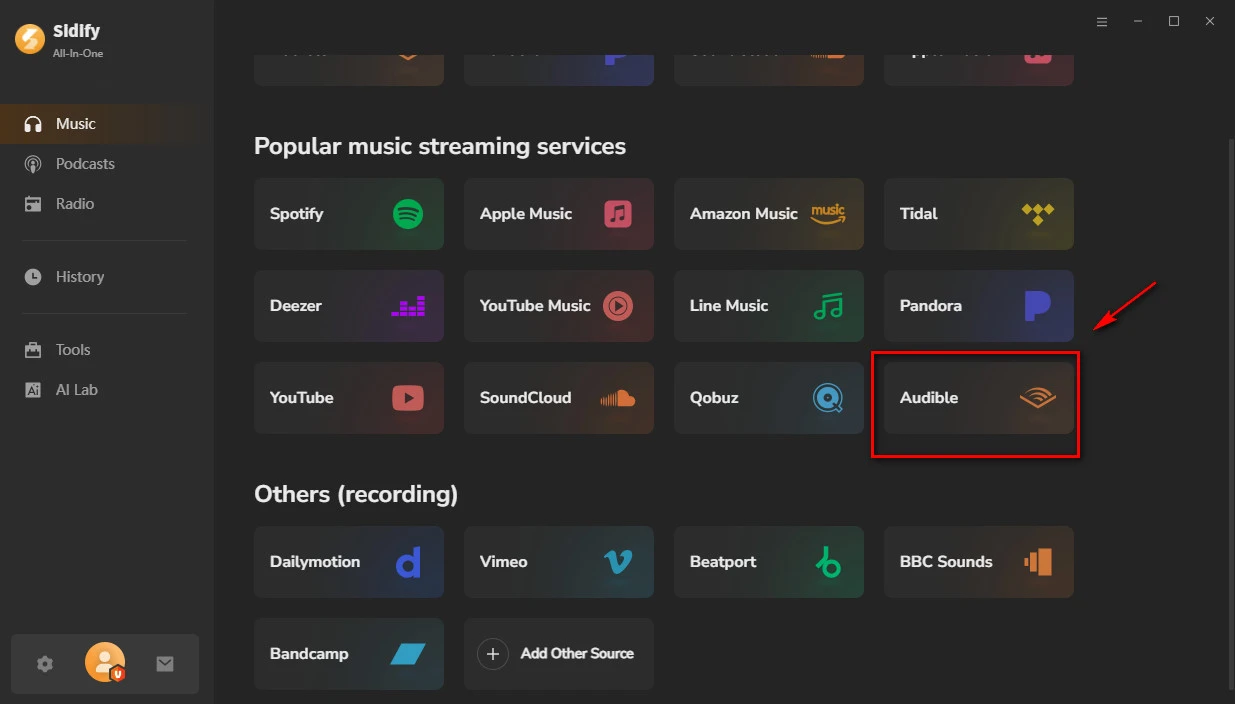Click the Bandcamp parallelogram icon

(408, 654)
